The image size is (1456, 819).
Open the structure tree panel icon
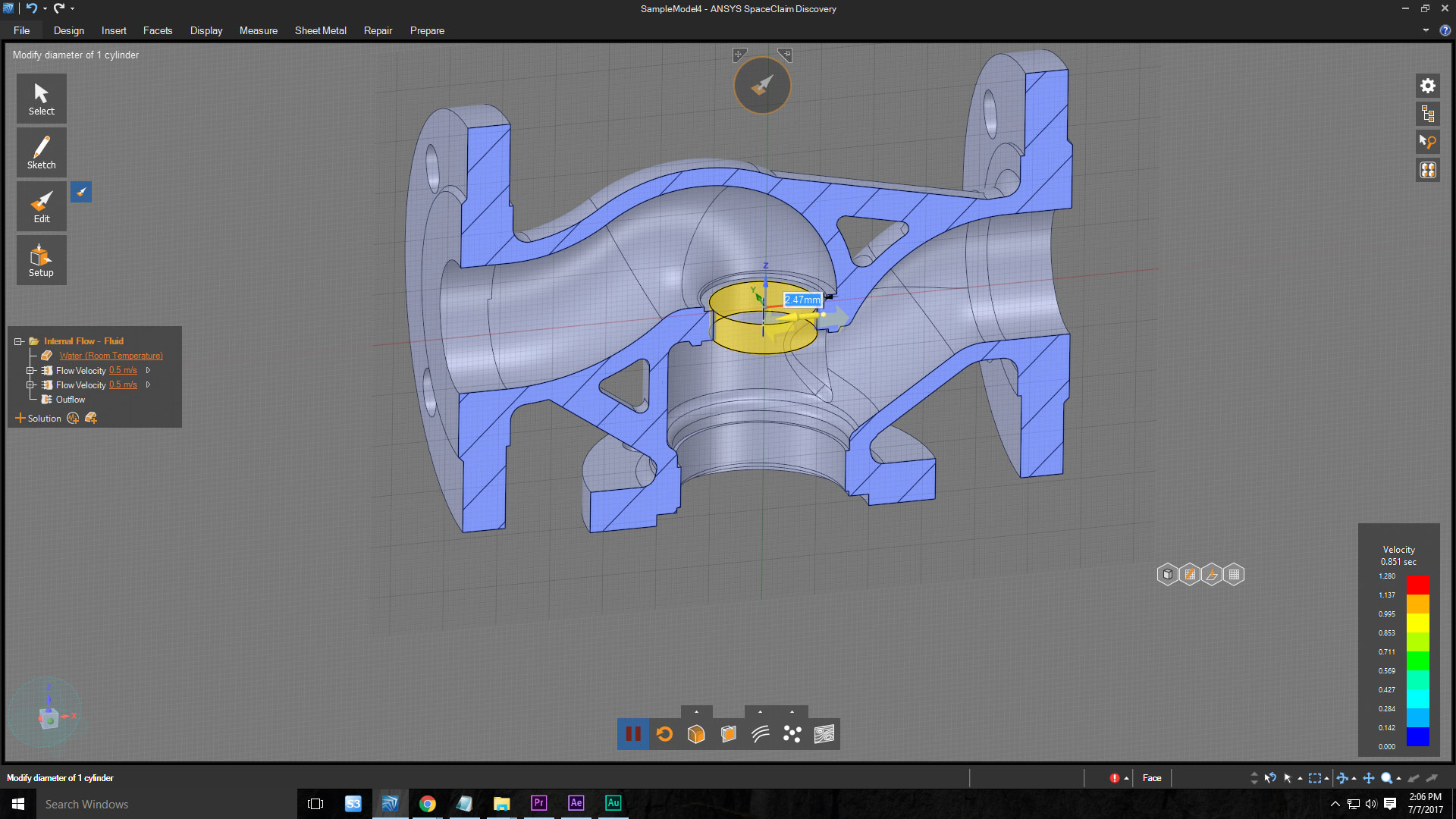(1428, 114)
